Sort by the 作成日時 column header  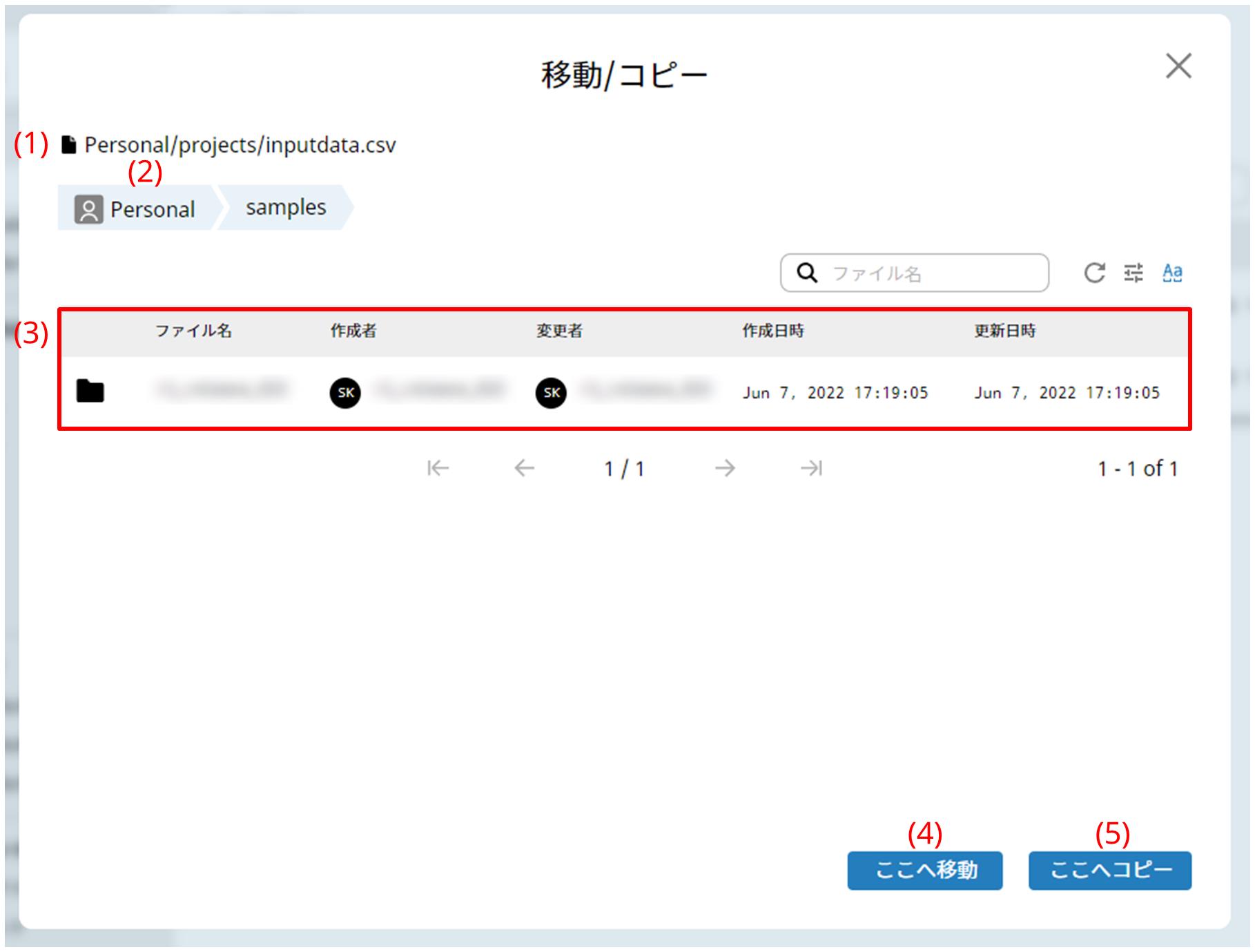tap(773, 331)
